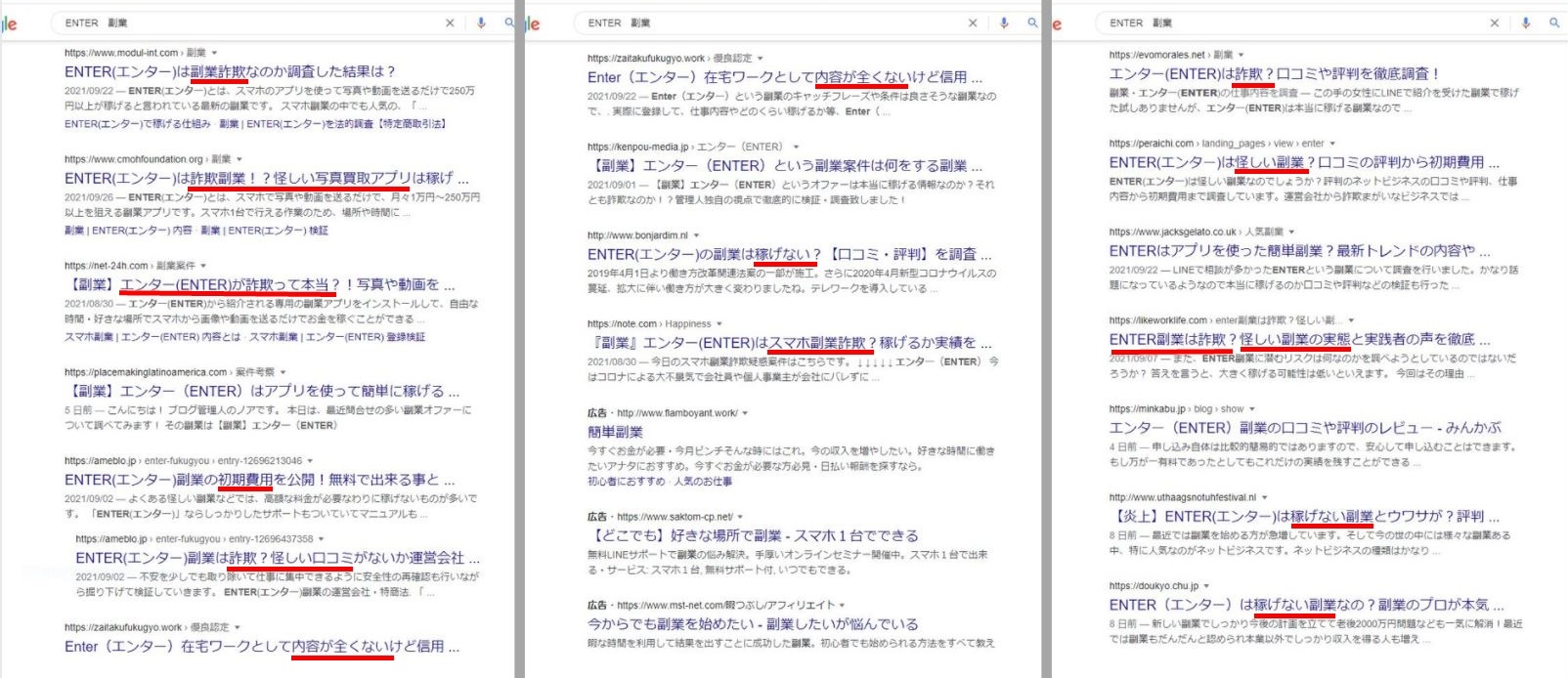Open ad sitelink 初心者におすすめ
Image resolution: width=1568 pixels, height=678 pixels.
point(627,482)
